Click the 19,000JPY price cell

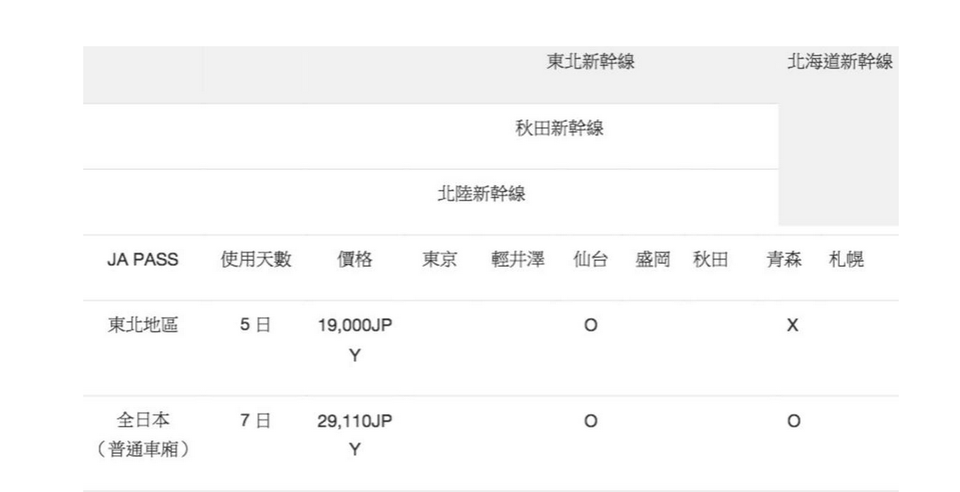pyautogui.click(x=354, y=340)
